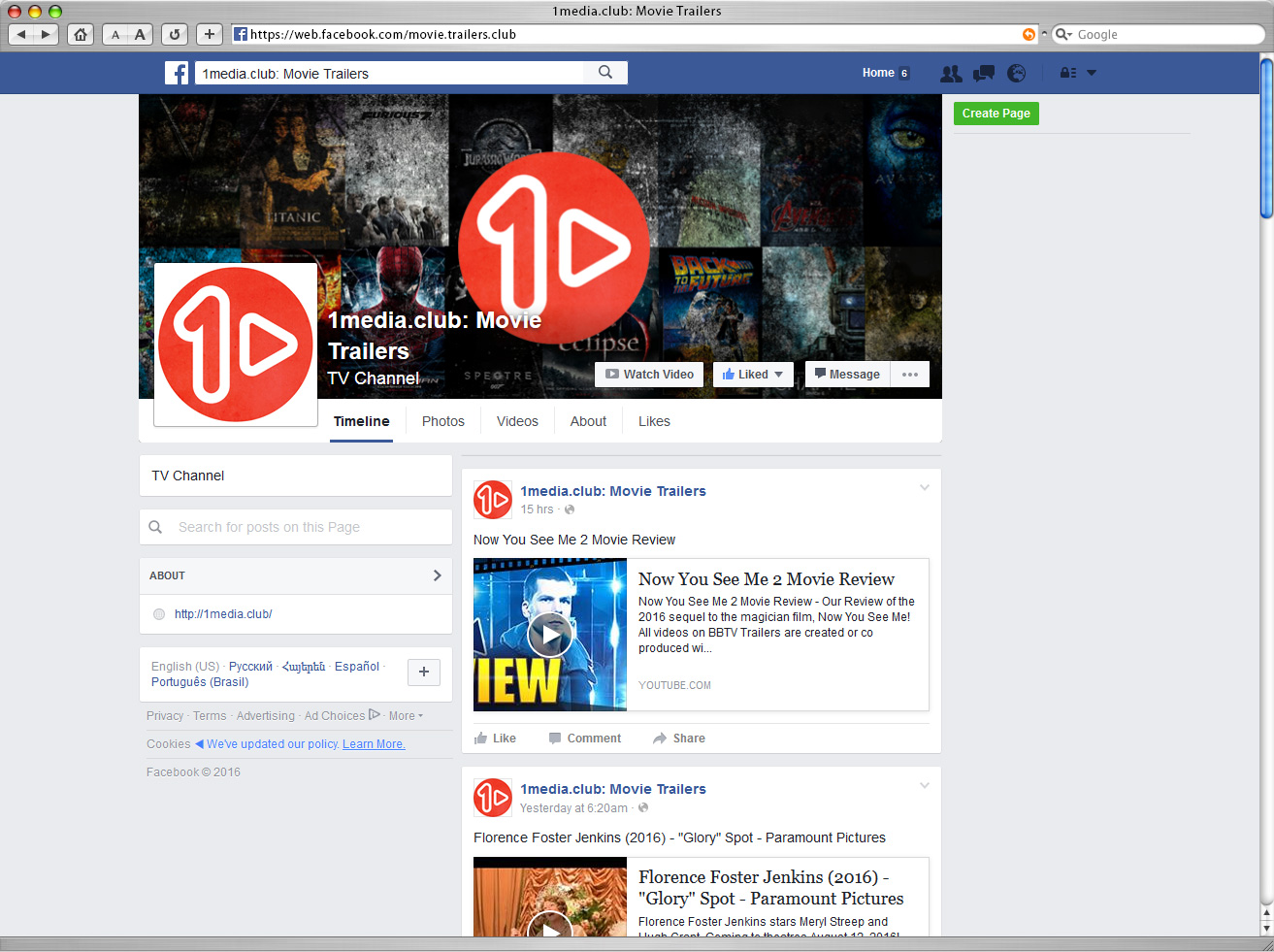
Task: Click the Message button on cover
Action: tap(847, 375)
